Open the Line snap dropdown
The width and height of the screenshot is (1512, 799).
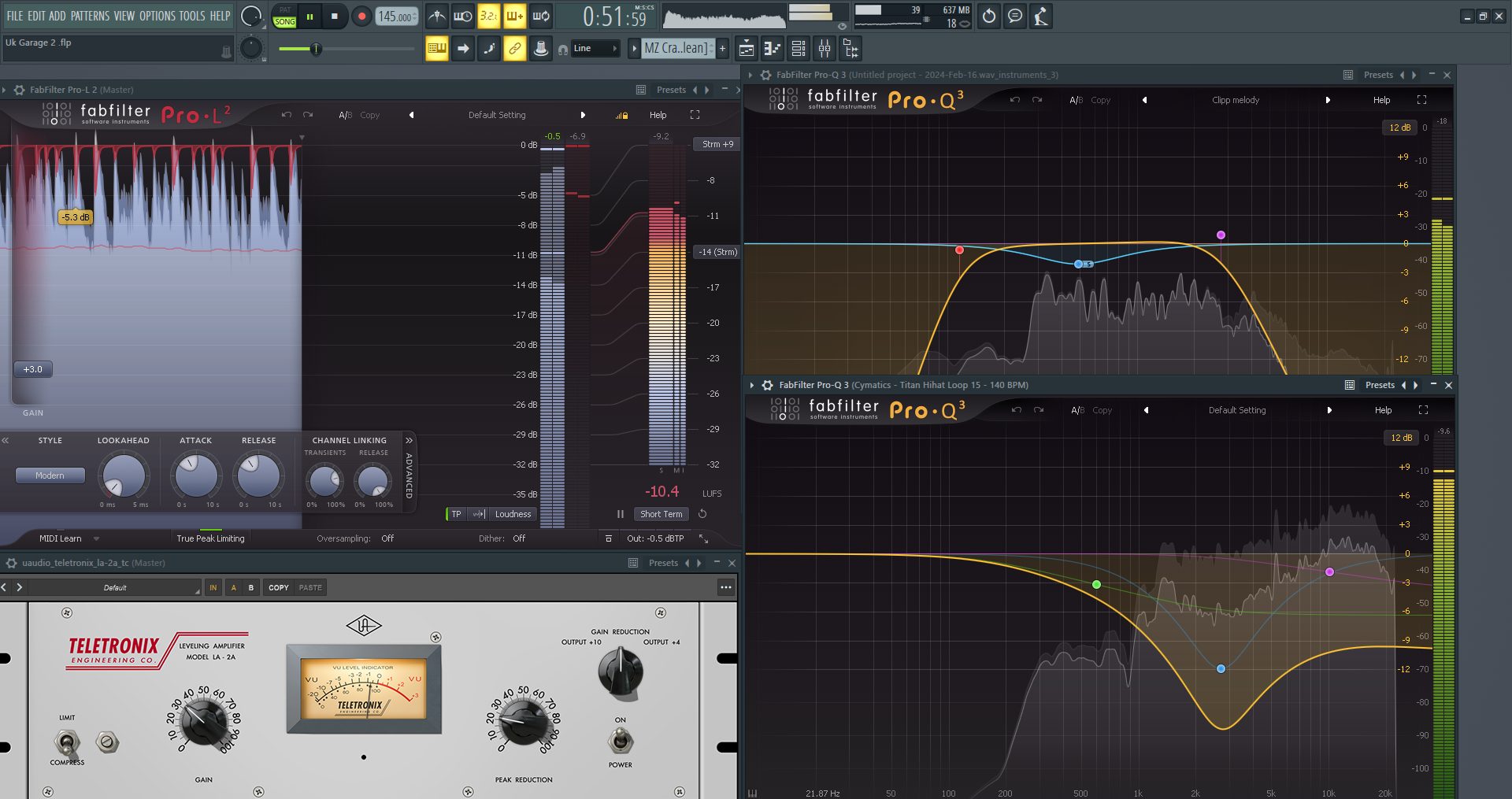click(x=596, y=49)
